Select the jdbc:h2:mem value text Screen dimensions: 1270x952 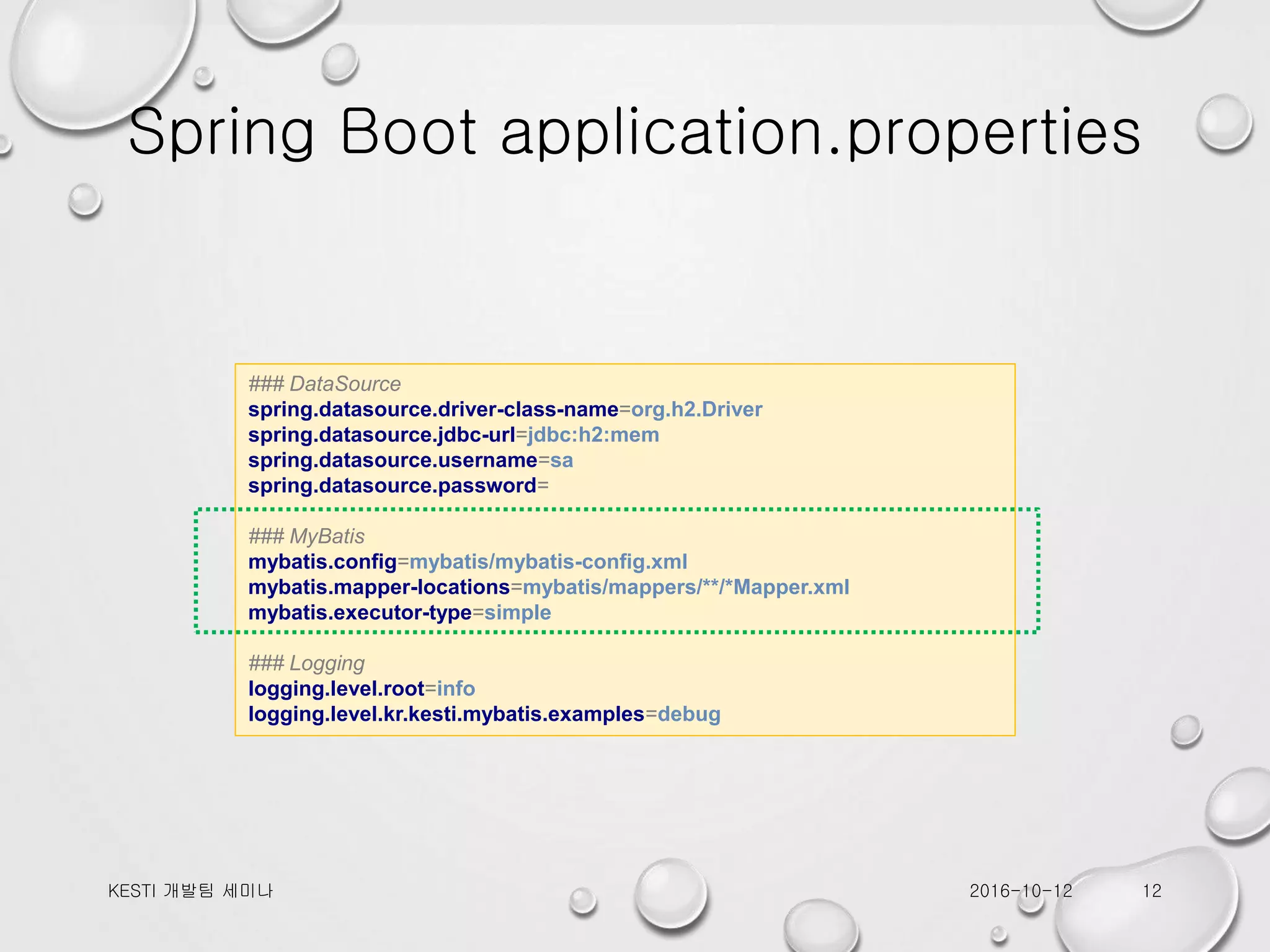tap(593, 434)
